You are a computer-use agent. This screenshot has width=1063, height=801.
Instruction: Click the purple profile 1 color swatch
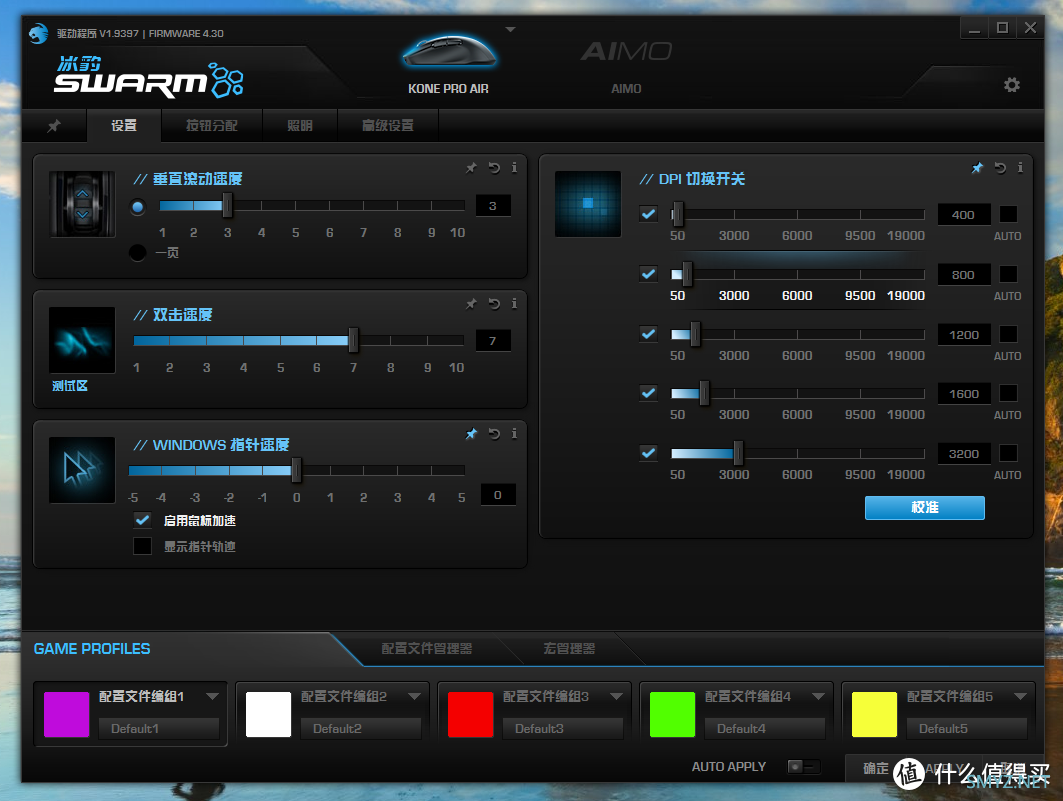[x=66, y=714]
